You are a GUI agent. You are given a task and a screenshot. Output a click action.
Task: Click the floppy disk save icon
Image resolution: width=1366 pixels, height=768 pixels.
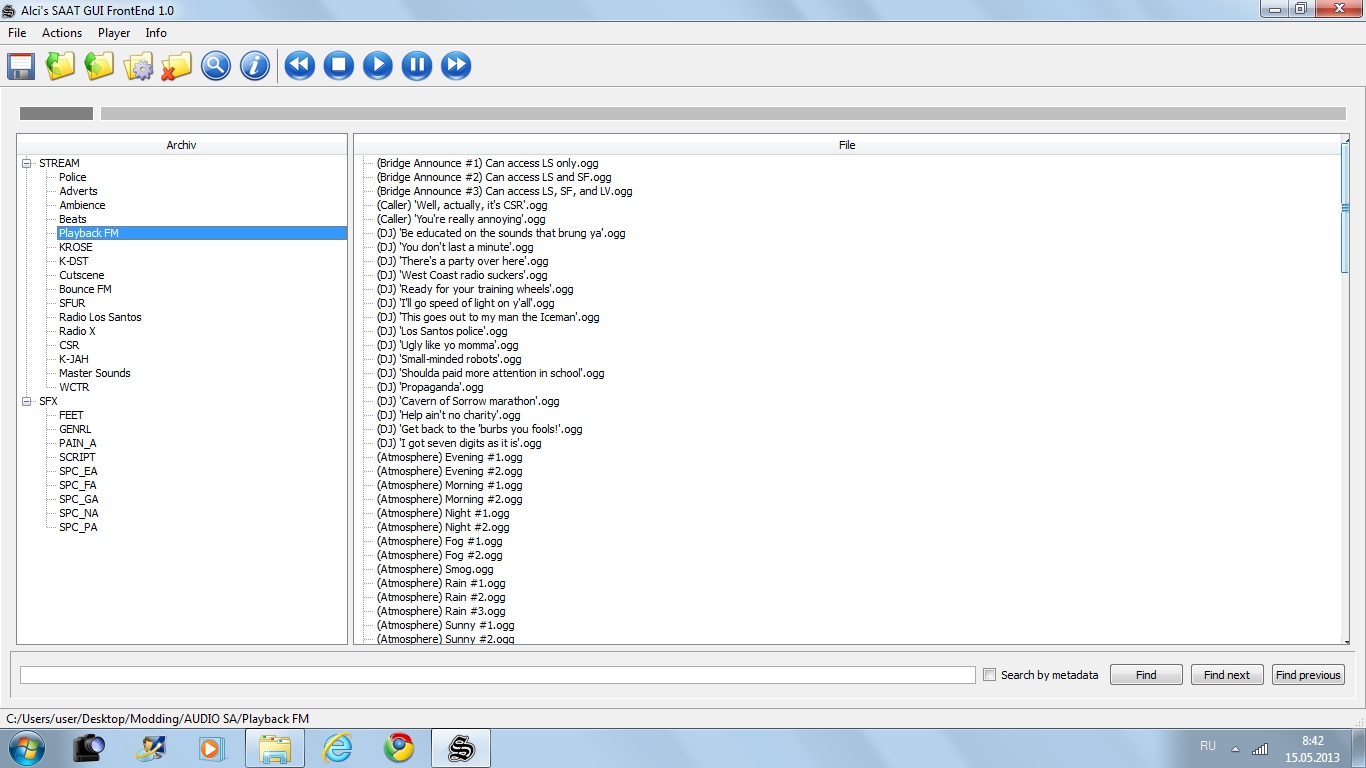21,66
